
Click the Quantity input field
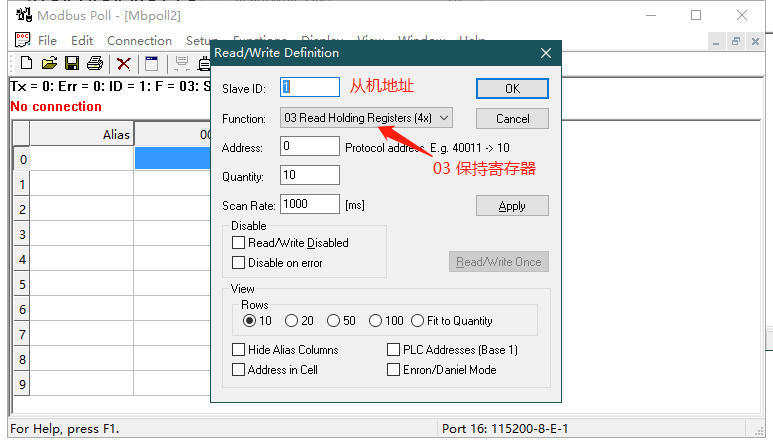coord(310,175)
